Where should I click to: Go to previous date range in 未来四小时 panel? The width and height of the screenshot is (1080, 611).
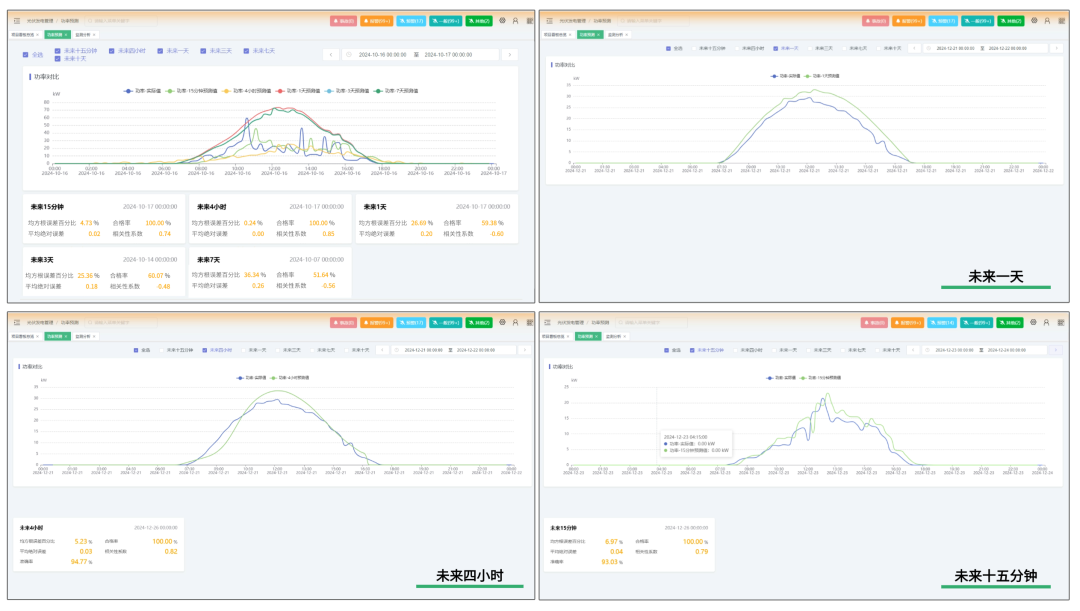click(x=383, y=350)
